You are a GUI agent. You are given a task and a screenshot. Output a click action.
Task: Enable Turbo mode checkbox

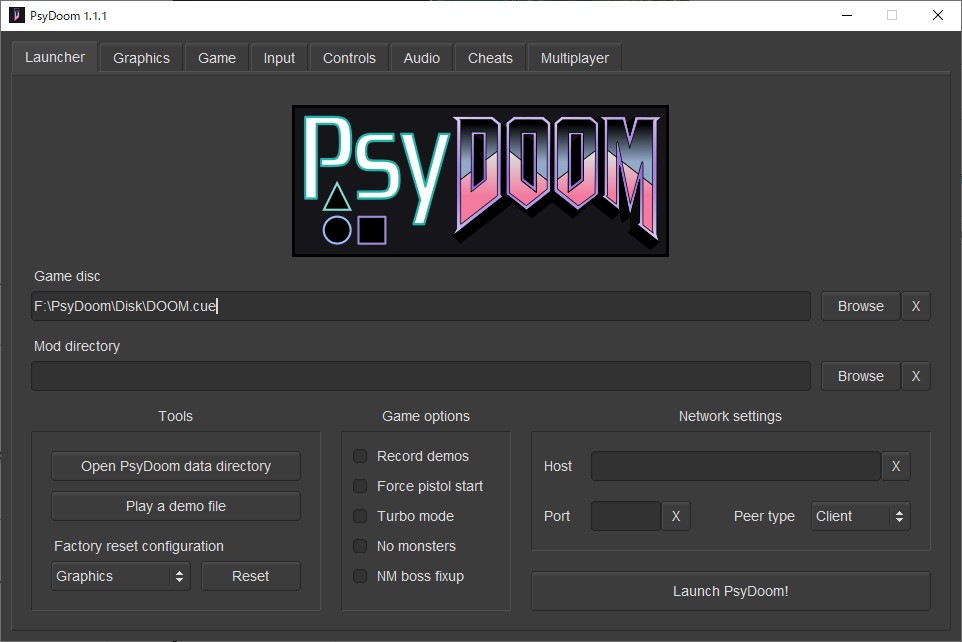[x=360, y=516]
